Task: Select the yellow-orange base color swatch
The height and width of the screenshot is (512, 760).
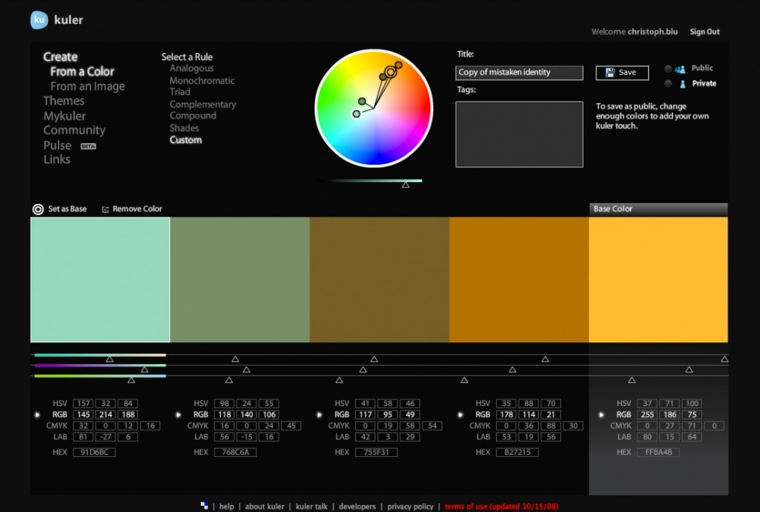Action: click(x=658, y=280)
